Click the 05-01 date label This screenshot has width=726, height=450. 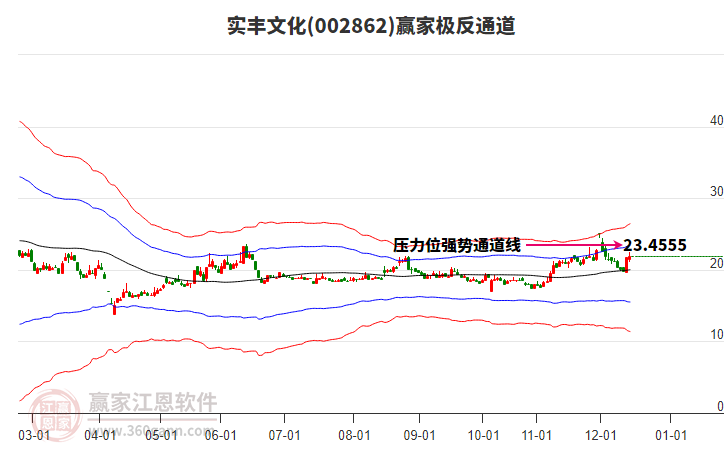click(161, 436)
